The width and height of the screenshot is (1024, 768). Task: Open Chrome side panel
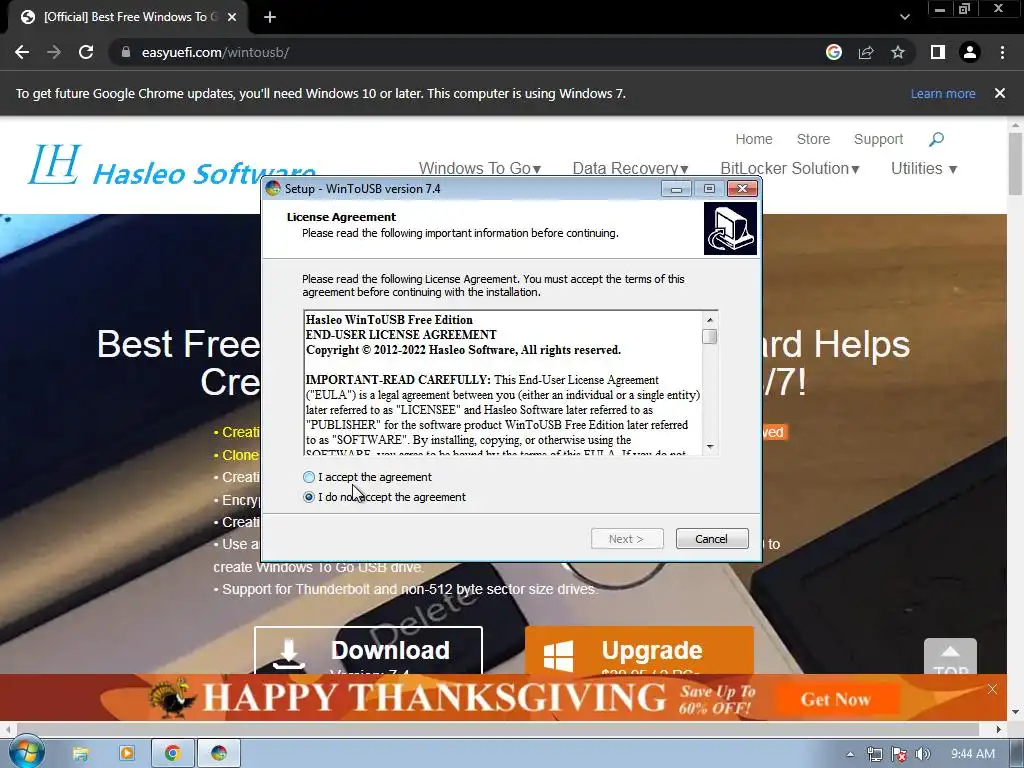[x=938, y=52]
